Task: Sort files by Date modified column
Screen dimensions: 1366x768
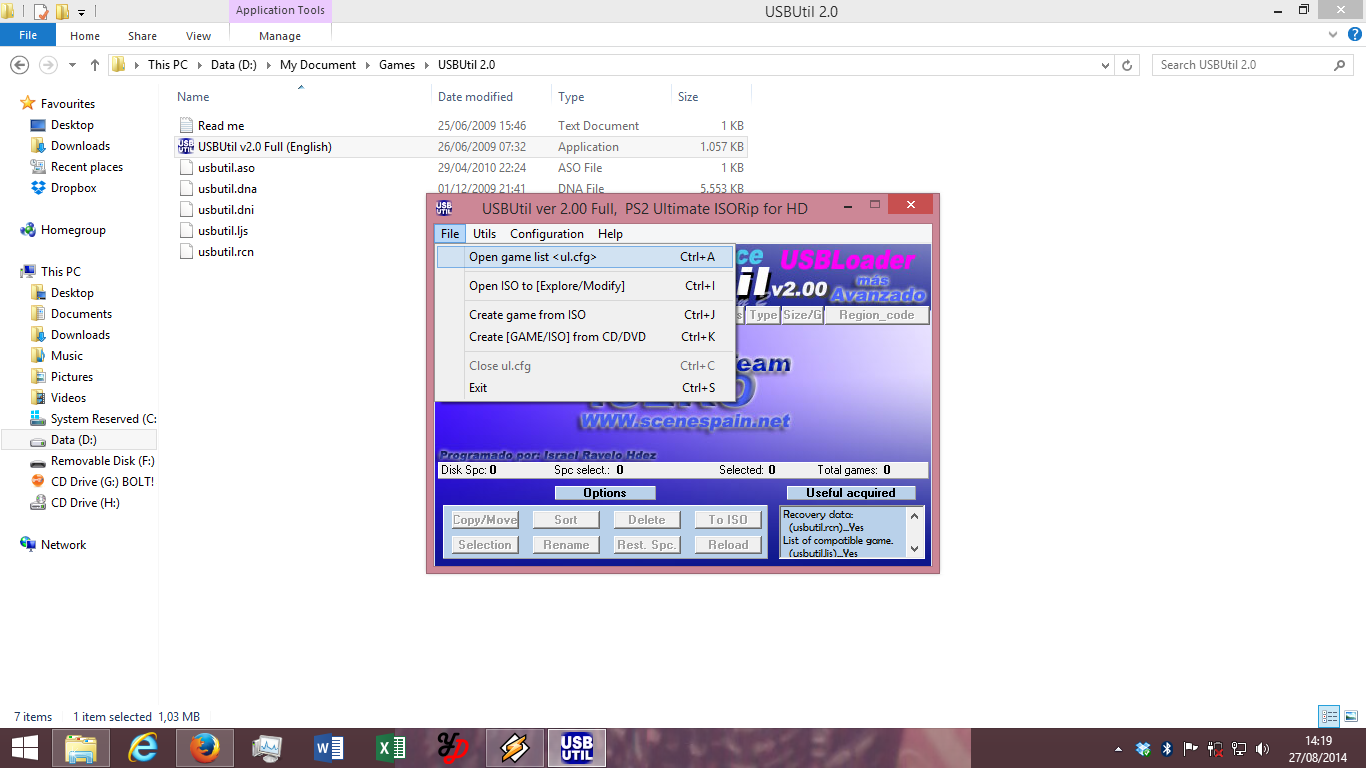Action: coord(491,97)
